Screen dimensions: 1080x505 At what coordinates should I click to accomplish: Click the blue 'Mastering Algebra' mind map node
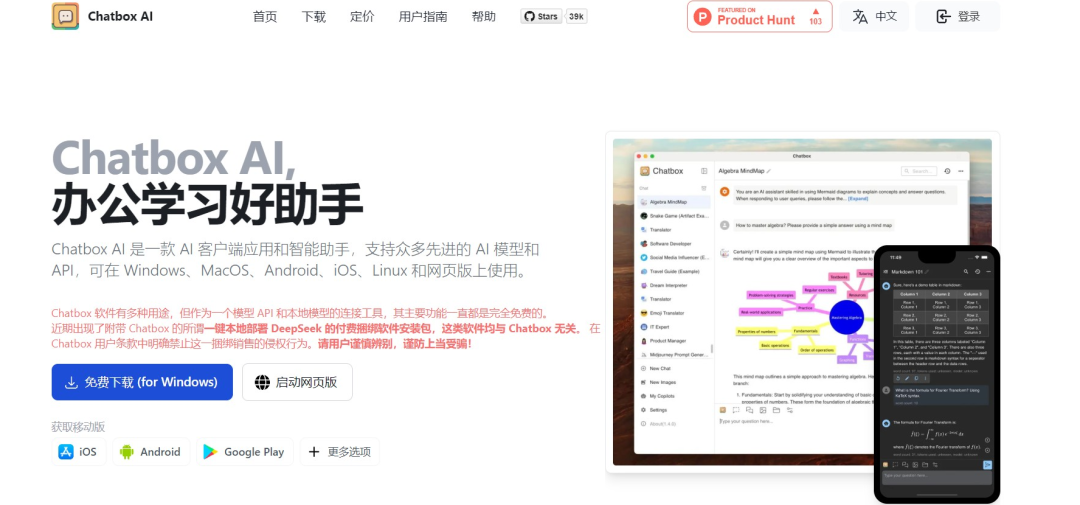click(x=847, y=318)
